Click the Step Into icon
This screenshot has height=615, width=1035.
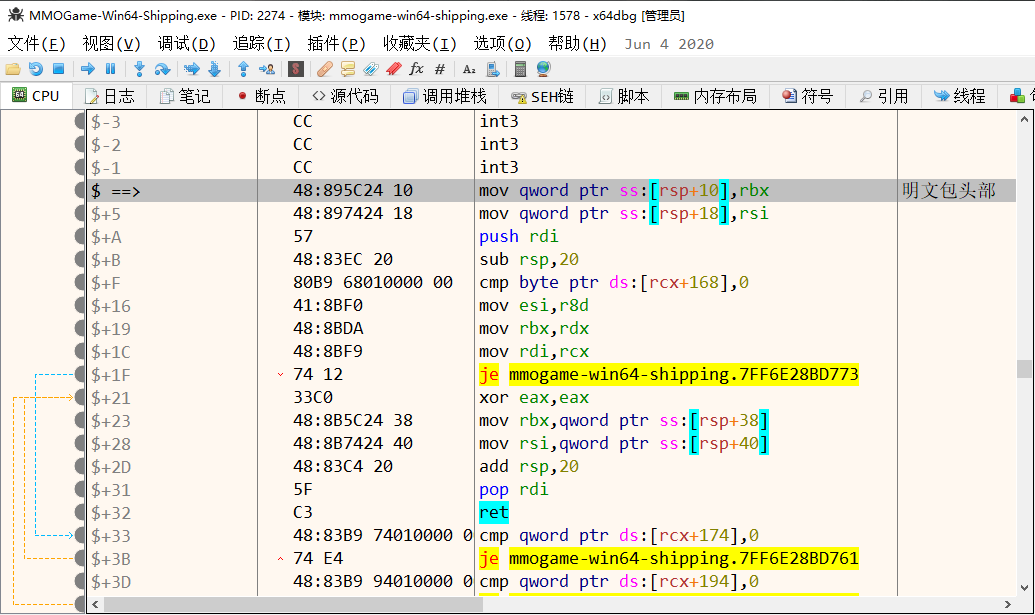point(139,69)
